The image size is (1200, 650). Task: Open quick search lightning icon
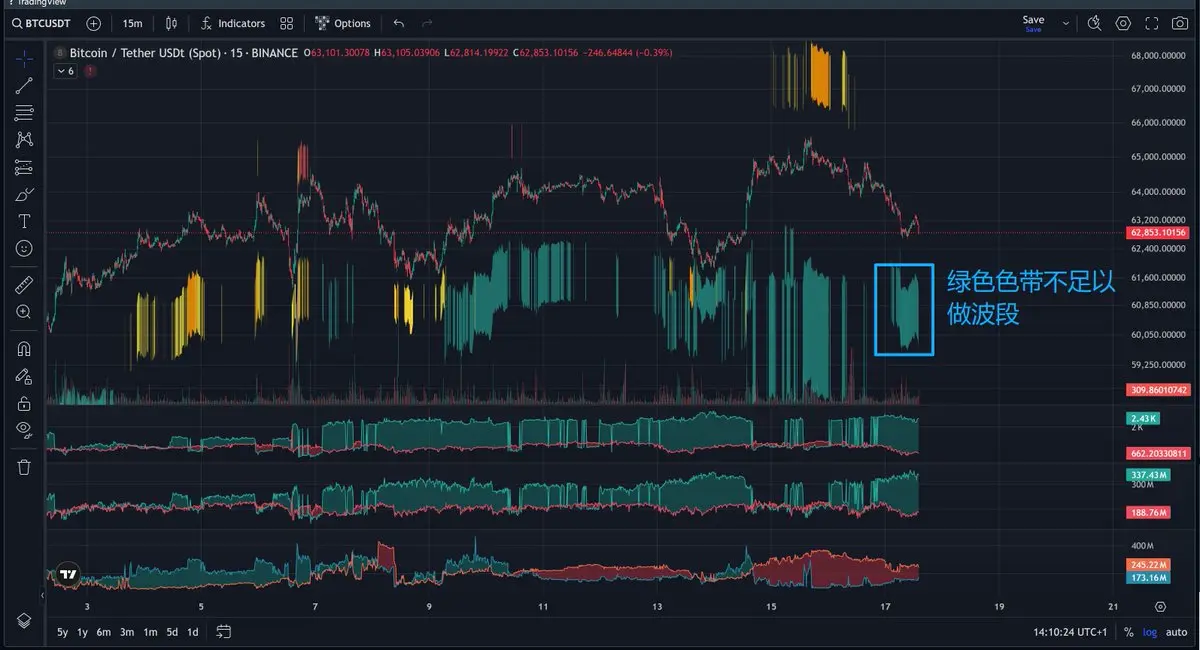[1094, 22]
